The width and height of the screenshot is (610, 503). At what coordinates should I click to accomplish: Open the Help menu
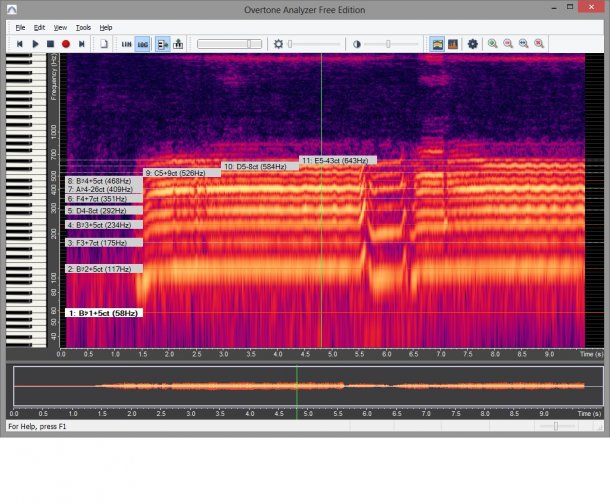click(106, 27)
